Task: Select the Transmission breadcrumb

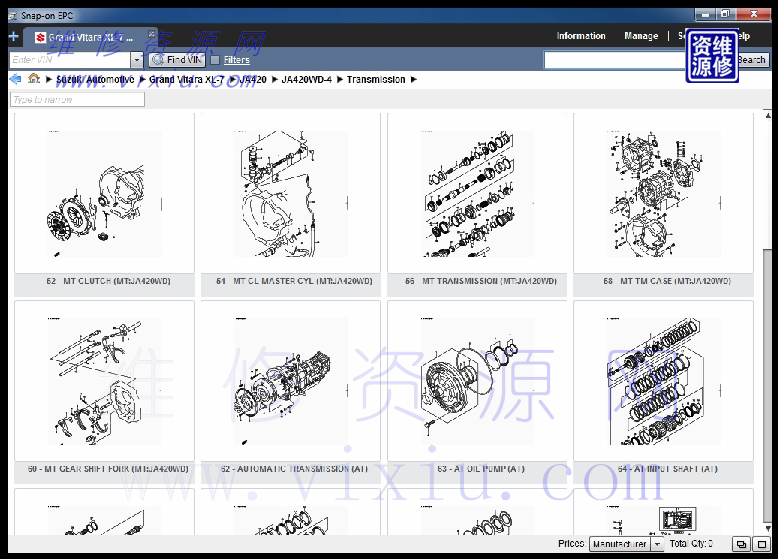Action: [376, 79]
